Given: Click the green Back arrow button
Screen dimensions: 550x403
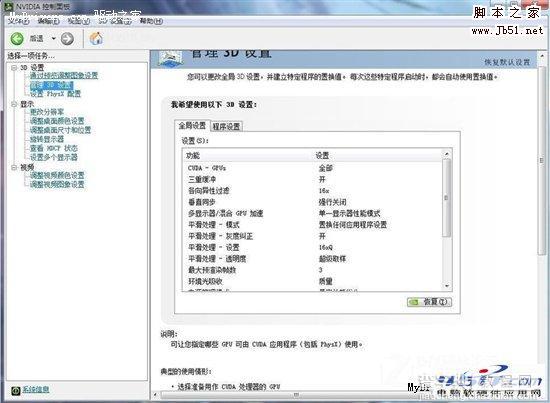Looking at the screenshot, I should point(17,39).
